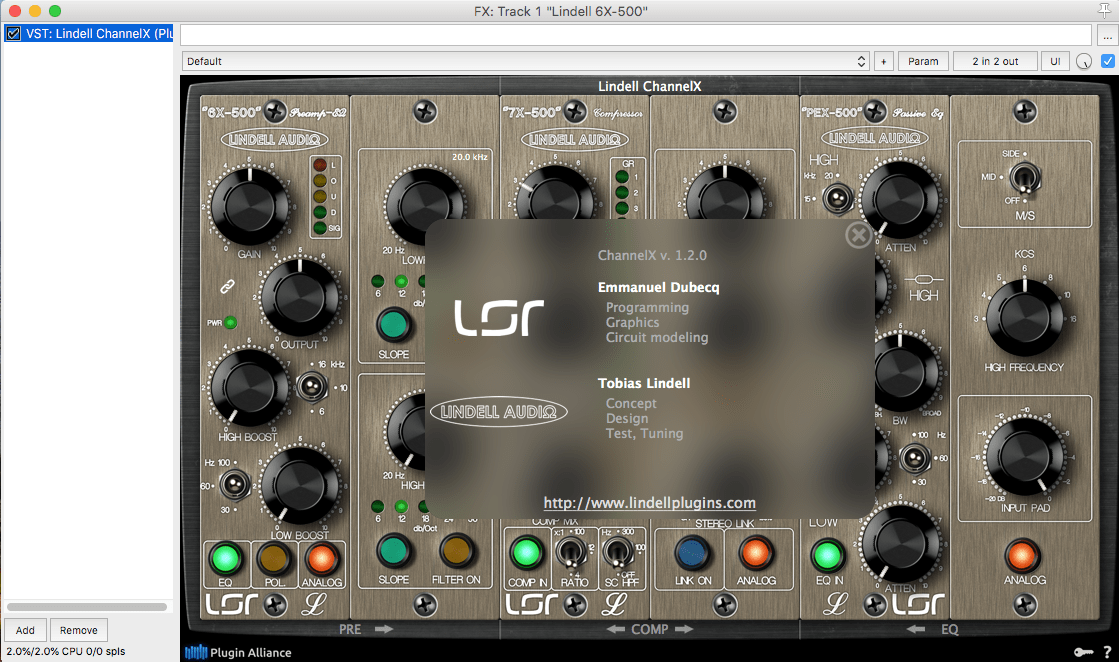This screenshot has width=1119, height=662.
Task: Uncheck the Lindell ChannelX enable checkbox in the FX list
Action: click(13, 34)
